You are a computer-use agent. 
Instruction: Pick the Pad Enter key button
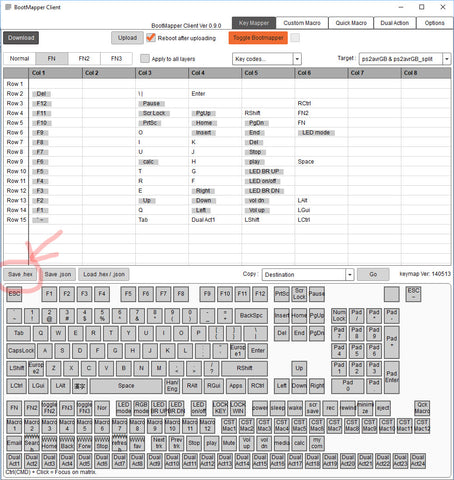click(392, 377)
